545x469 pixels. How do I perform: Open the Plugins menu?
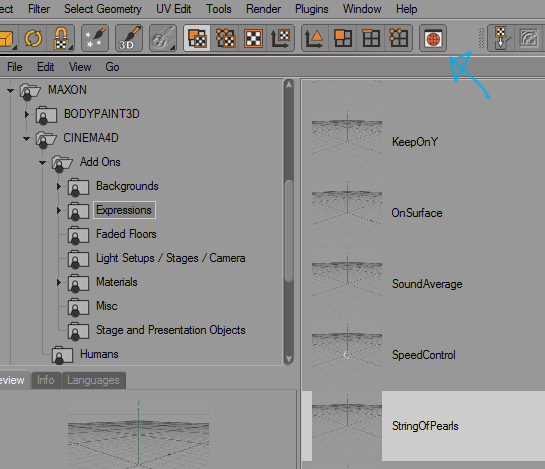(x=311, y=9)
